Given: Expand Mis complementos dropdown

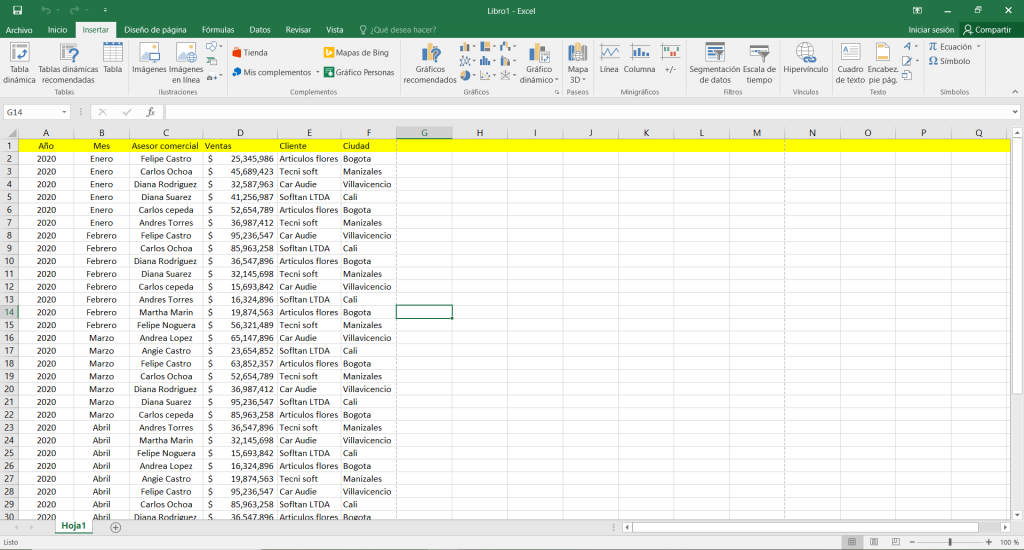Looking at the screenshot, I should tap(318, 73).
